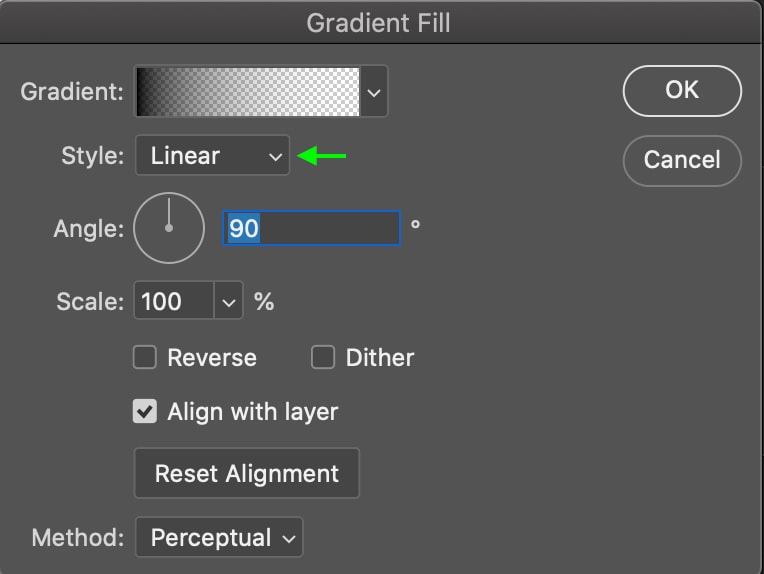Click the 'Gradient:' label text
Screen dimensions: 764x574
pyautogui.click(x=72, y=92)
